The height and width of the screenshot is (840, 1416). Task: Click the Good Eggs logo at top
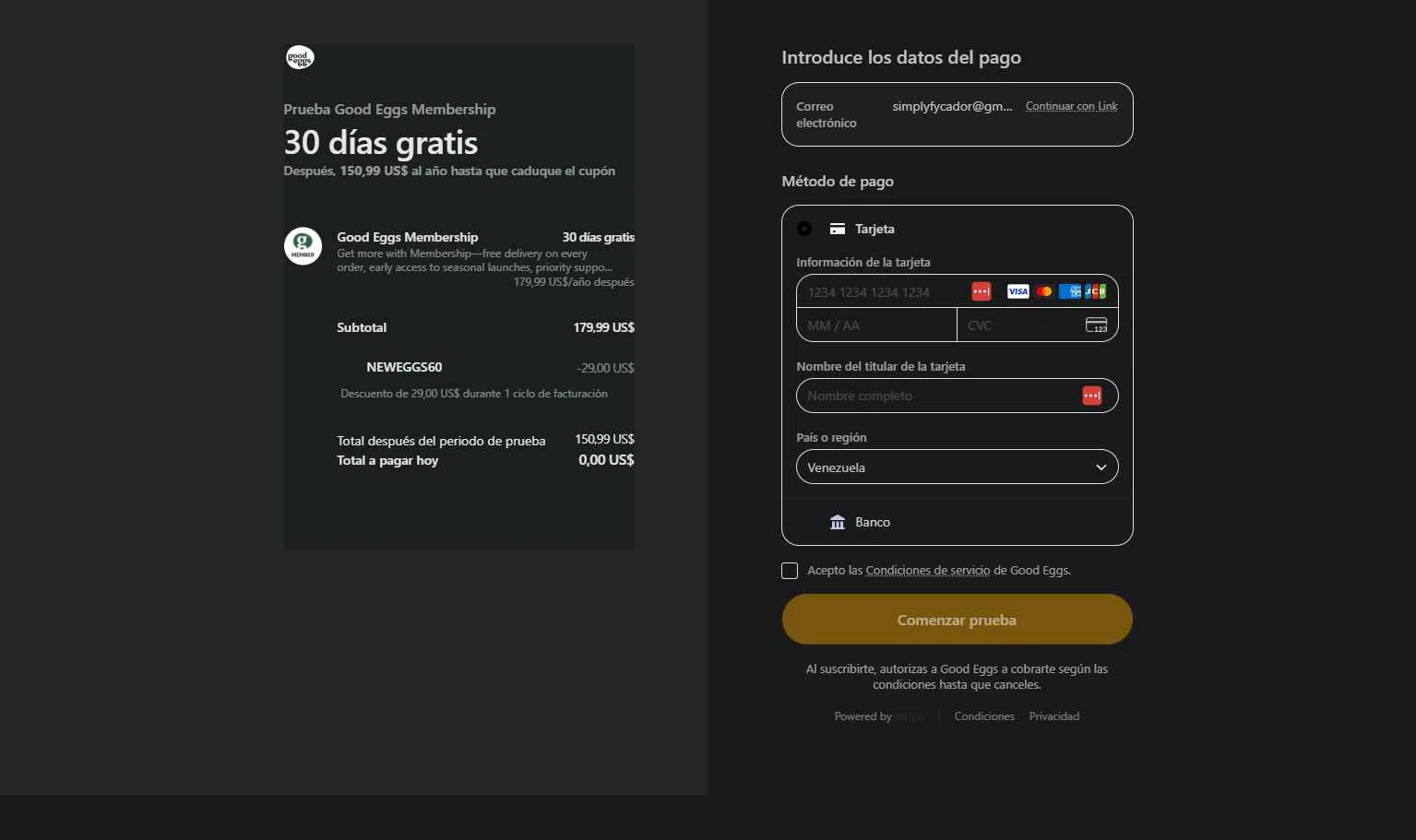[300, 58]
